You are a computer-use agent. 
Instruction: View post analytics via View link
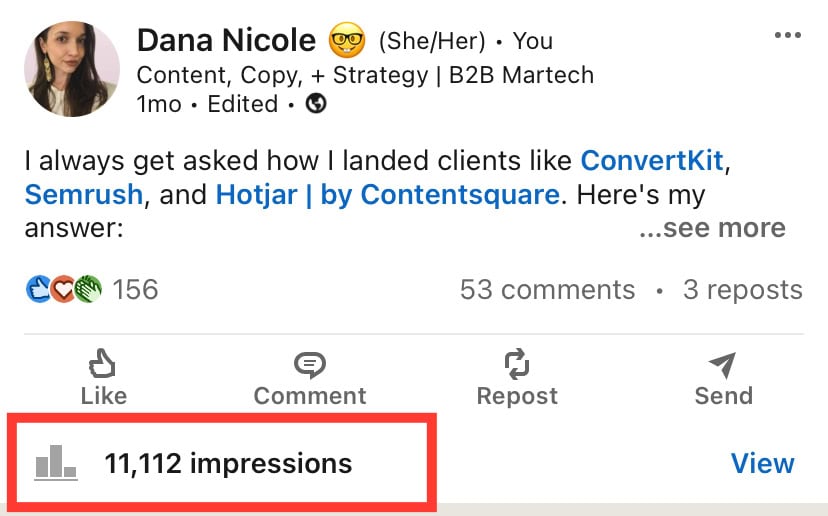(x=763, y=463)
